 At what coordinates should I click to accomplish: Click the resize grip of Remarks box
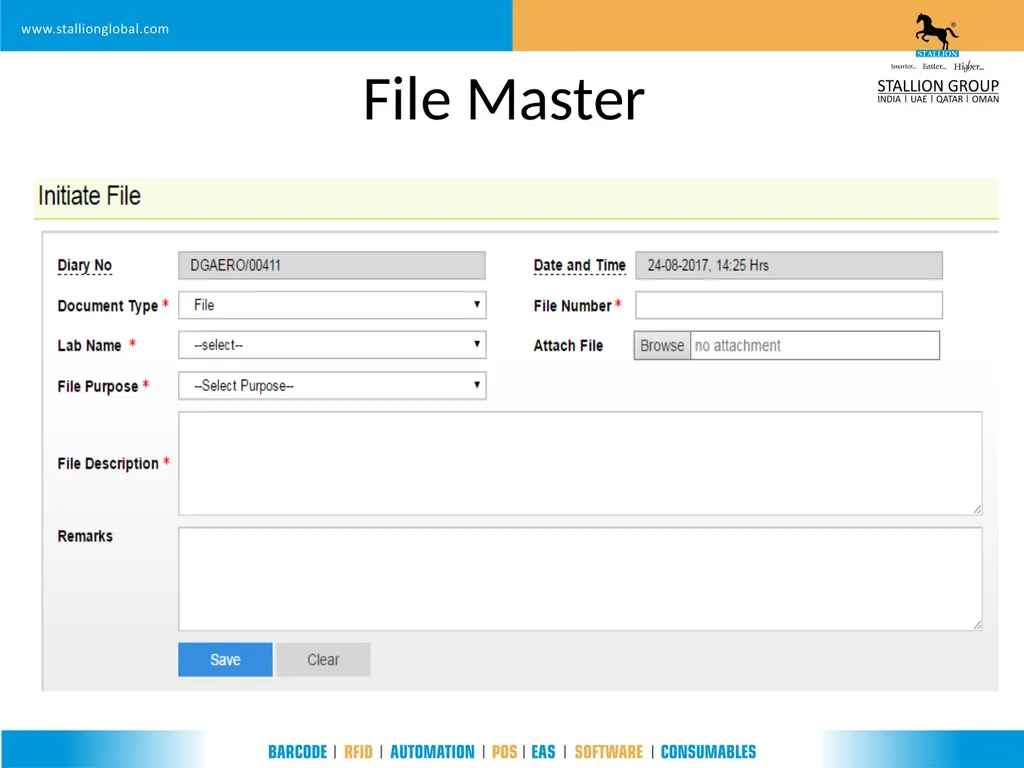coord(977,625)
